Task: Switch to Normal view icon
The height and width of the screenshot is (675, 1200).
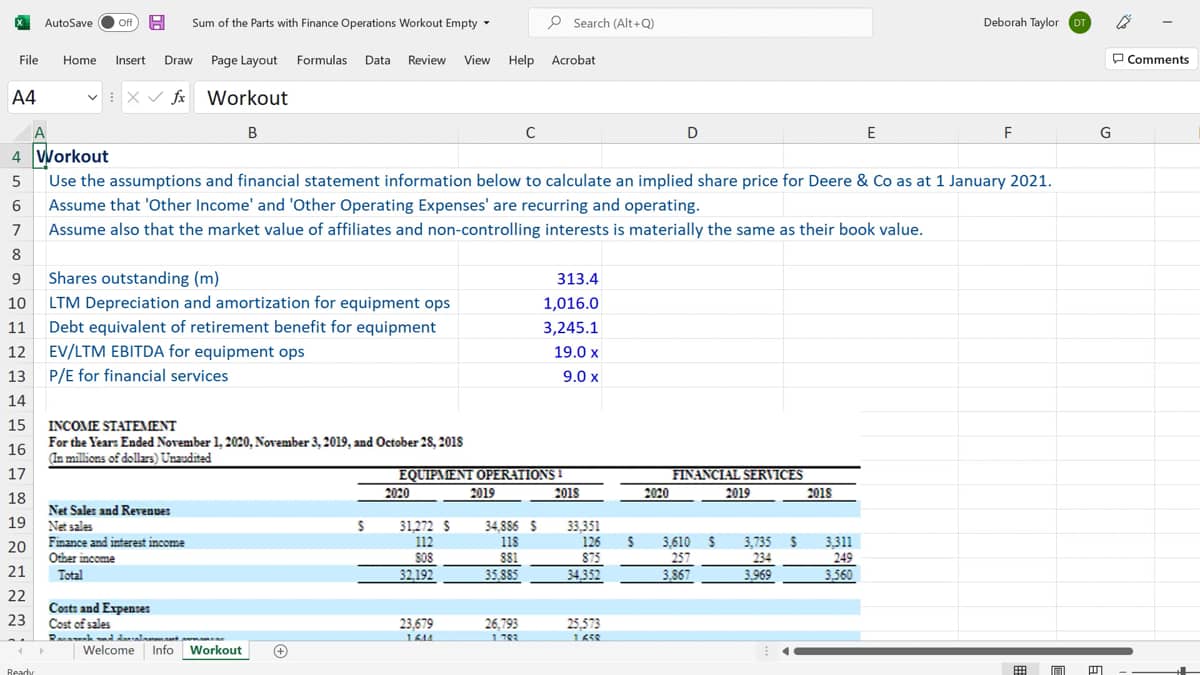Action: [1019, 673]
